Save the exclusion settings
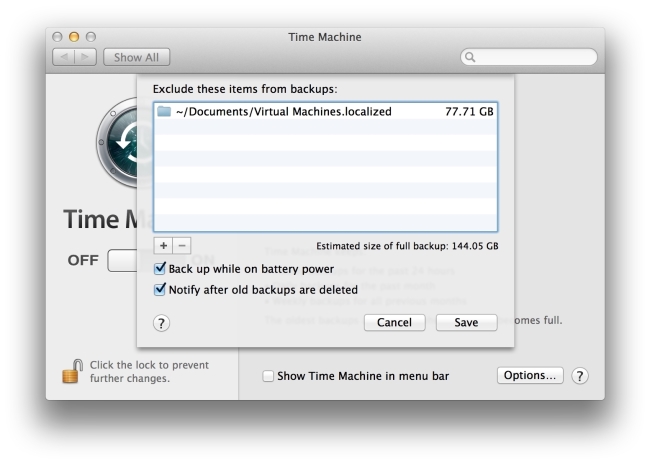Screen dimensions: 650x464 [466, 322]
